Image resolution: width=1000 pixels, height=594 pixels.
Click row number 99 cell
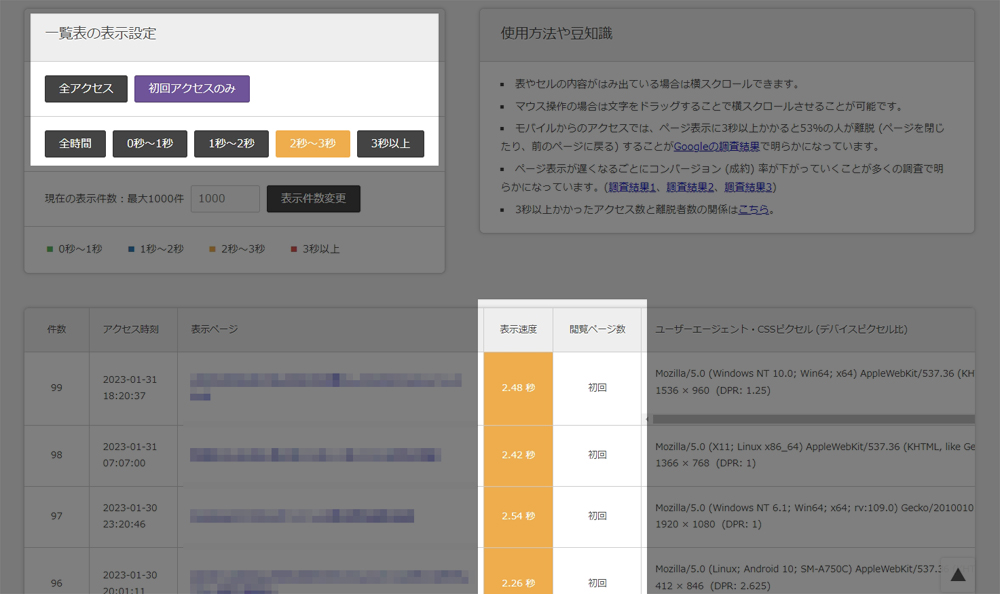[57, 388]
